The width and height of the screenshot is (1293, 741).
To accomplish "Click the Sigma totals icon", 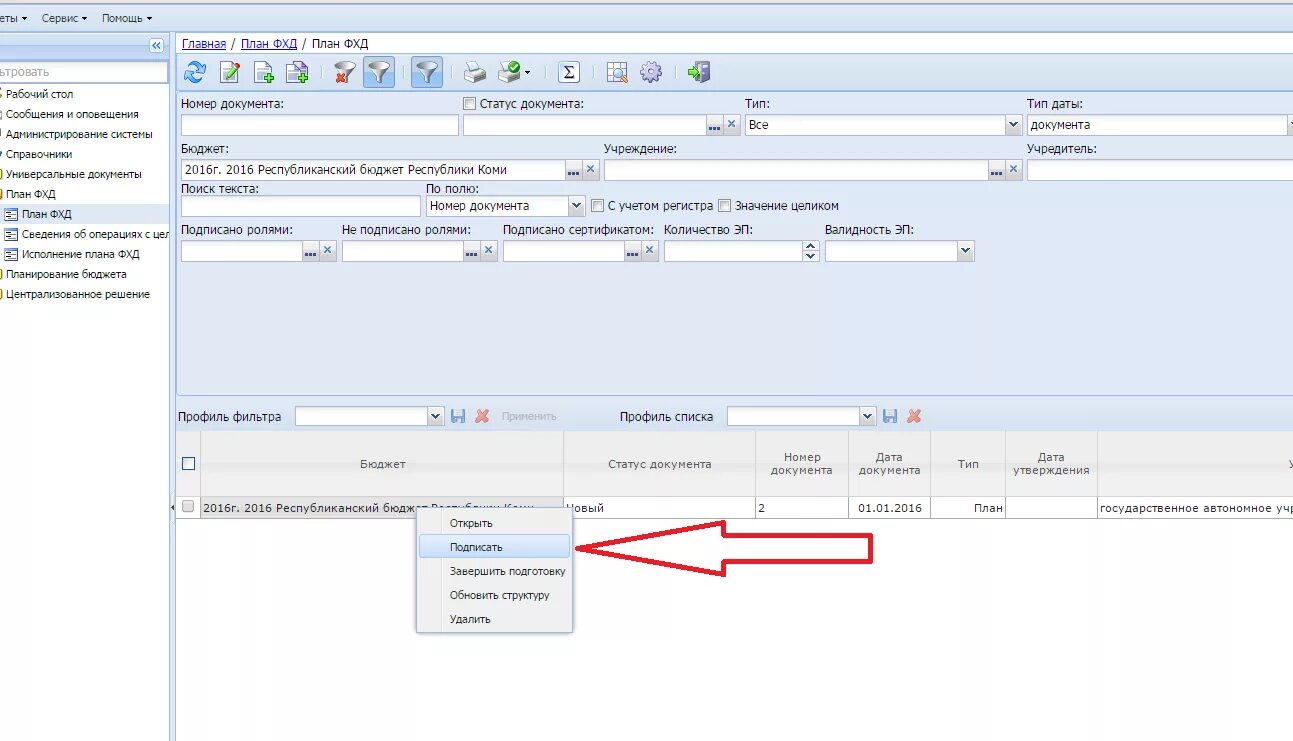I will (569, 72).
